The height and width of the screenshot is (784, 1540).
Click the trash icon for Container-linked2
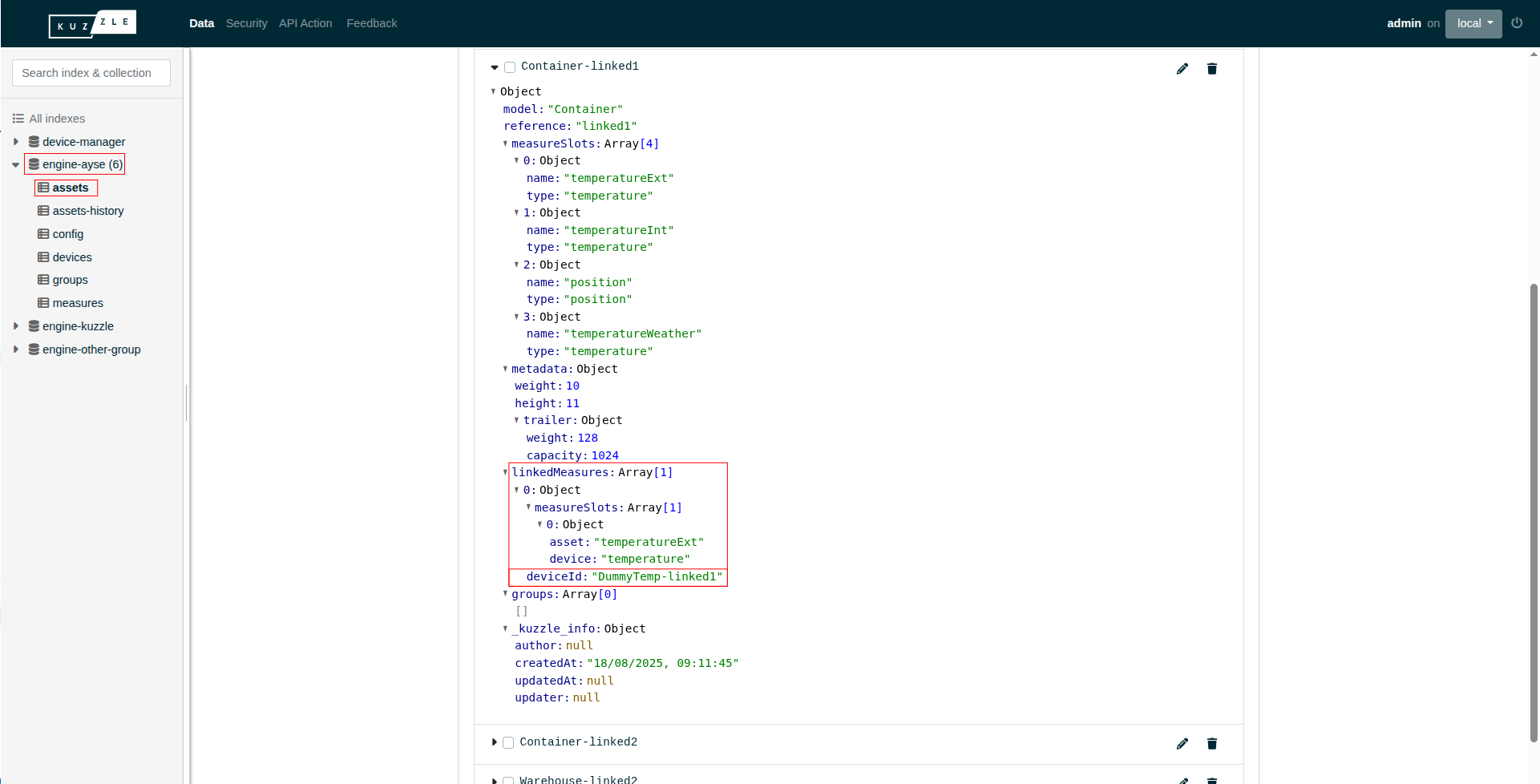point(1211,744)
